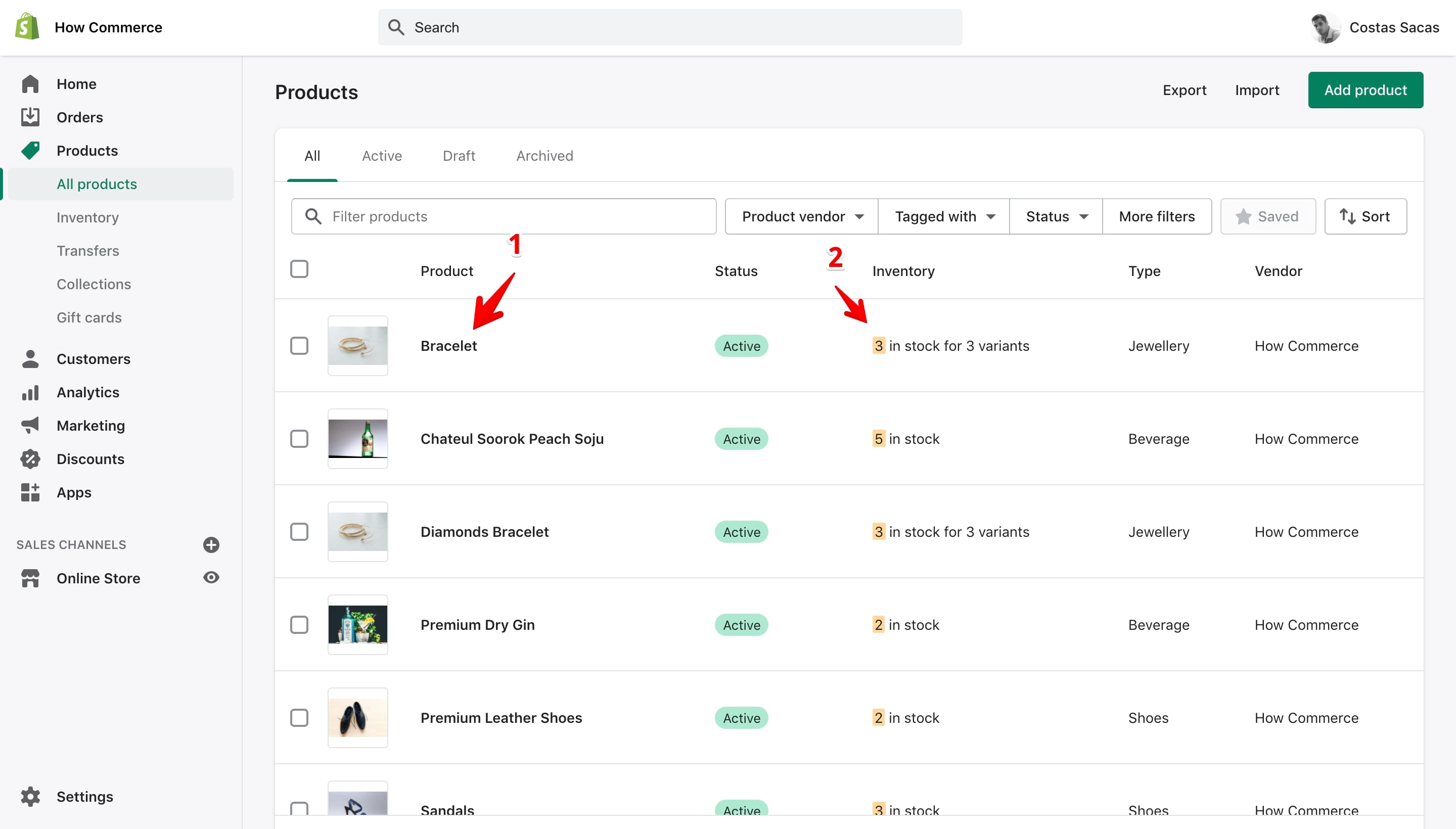Click the How Commerce store name
This screenshot has width=1456, height=829.
pyautogui.click(x=108, y=27)
